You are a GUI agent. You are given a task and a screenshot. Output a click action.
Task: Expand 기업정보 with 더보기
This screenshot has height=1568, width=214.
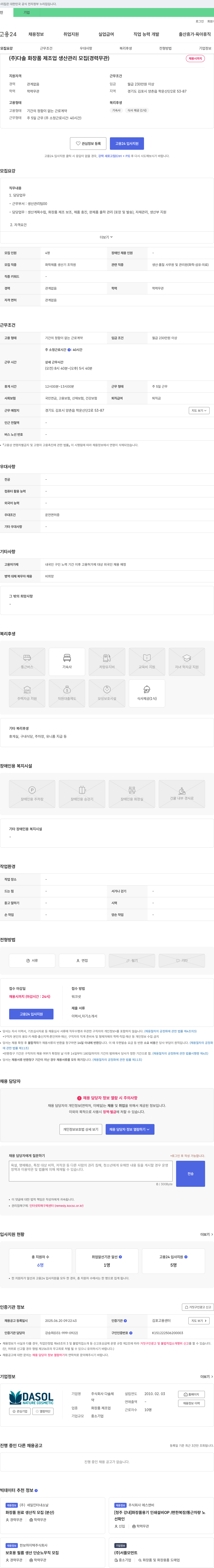click(x=207, y=1376)
